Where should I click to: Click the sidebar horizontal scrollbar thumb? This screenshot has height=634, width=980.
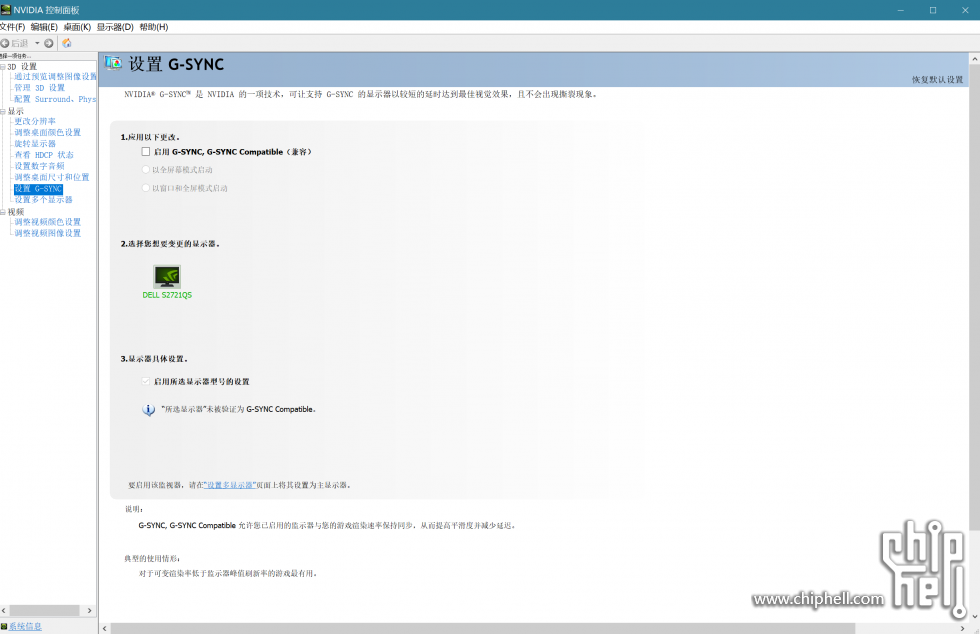44,610
